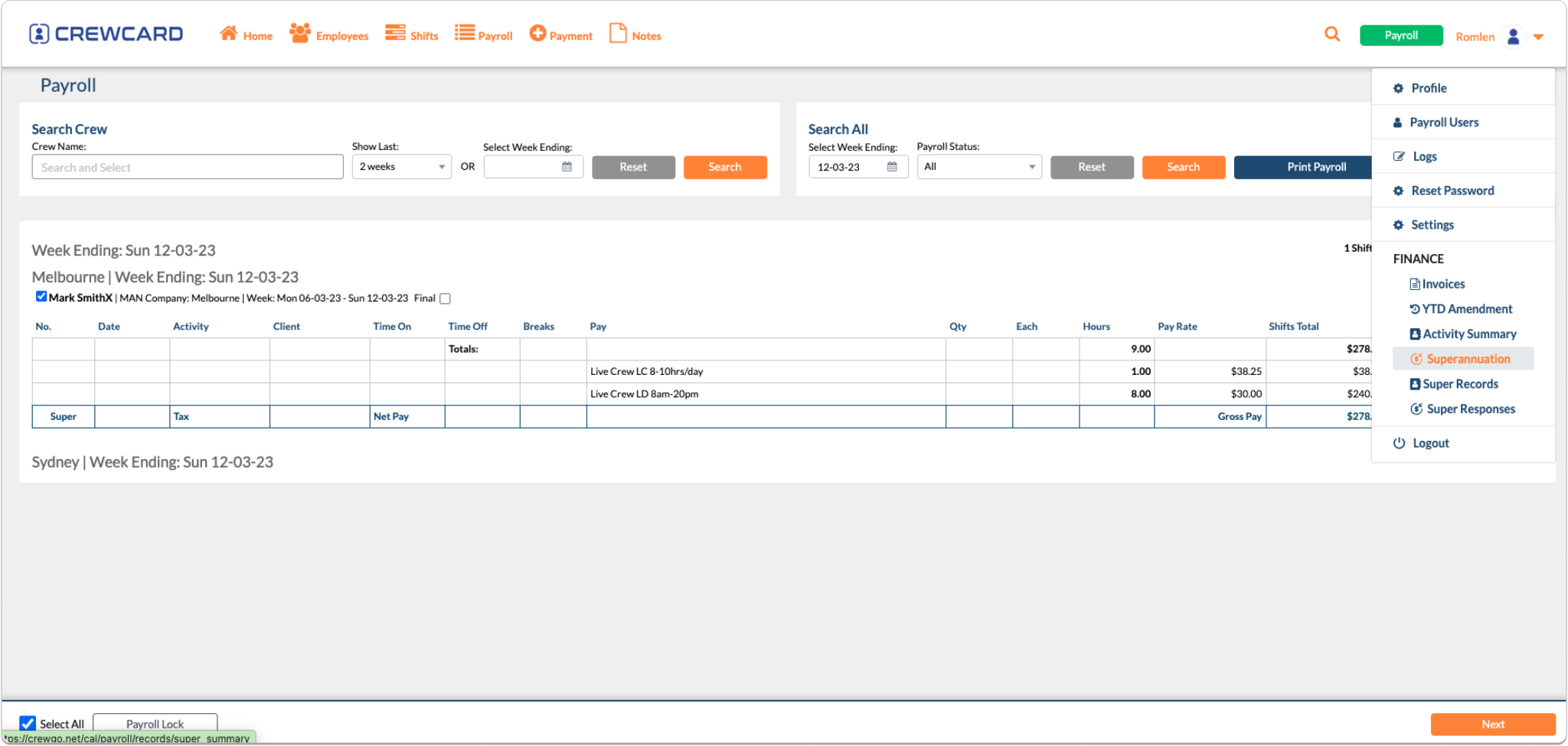
Task: Open the Payment plus icon
Action: (x=538, y=32)
